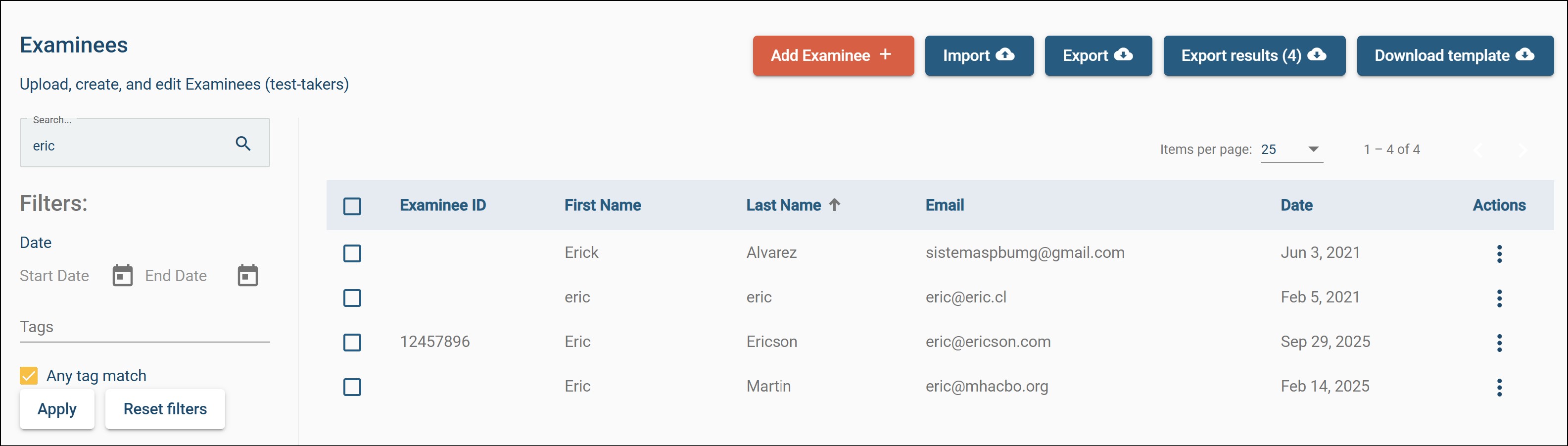Click Export results (4) button

pyautogui.click(x=1254, y=55)
